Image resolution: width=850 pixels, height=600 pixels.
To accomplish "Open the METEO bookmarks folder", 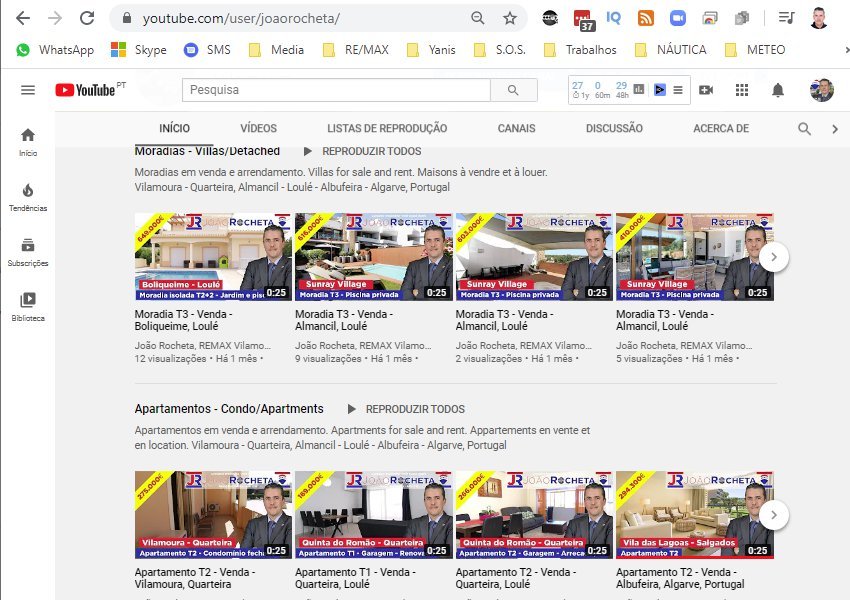I will point(755,50).
